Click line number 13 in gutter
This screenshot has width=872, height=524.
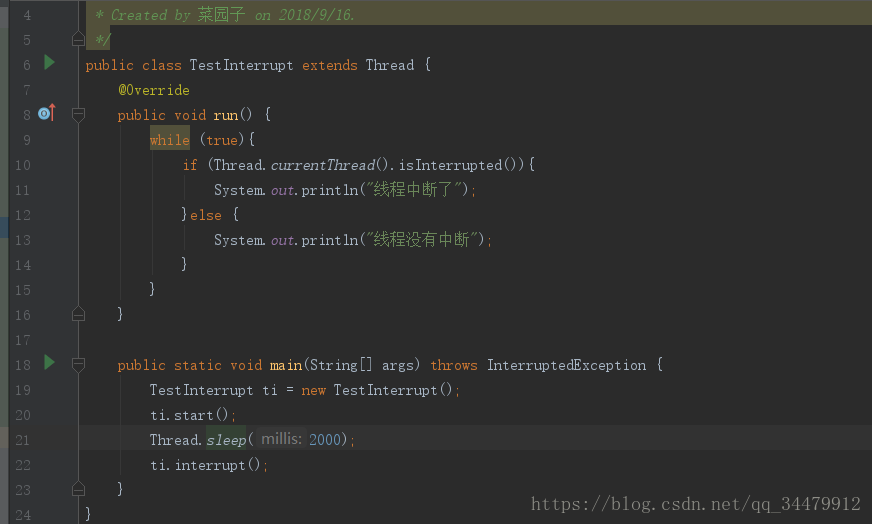tap(23, 240)
